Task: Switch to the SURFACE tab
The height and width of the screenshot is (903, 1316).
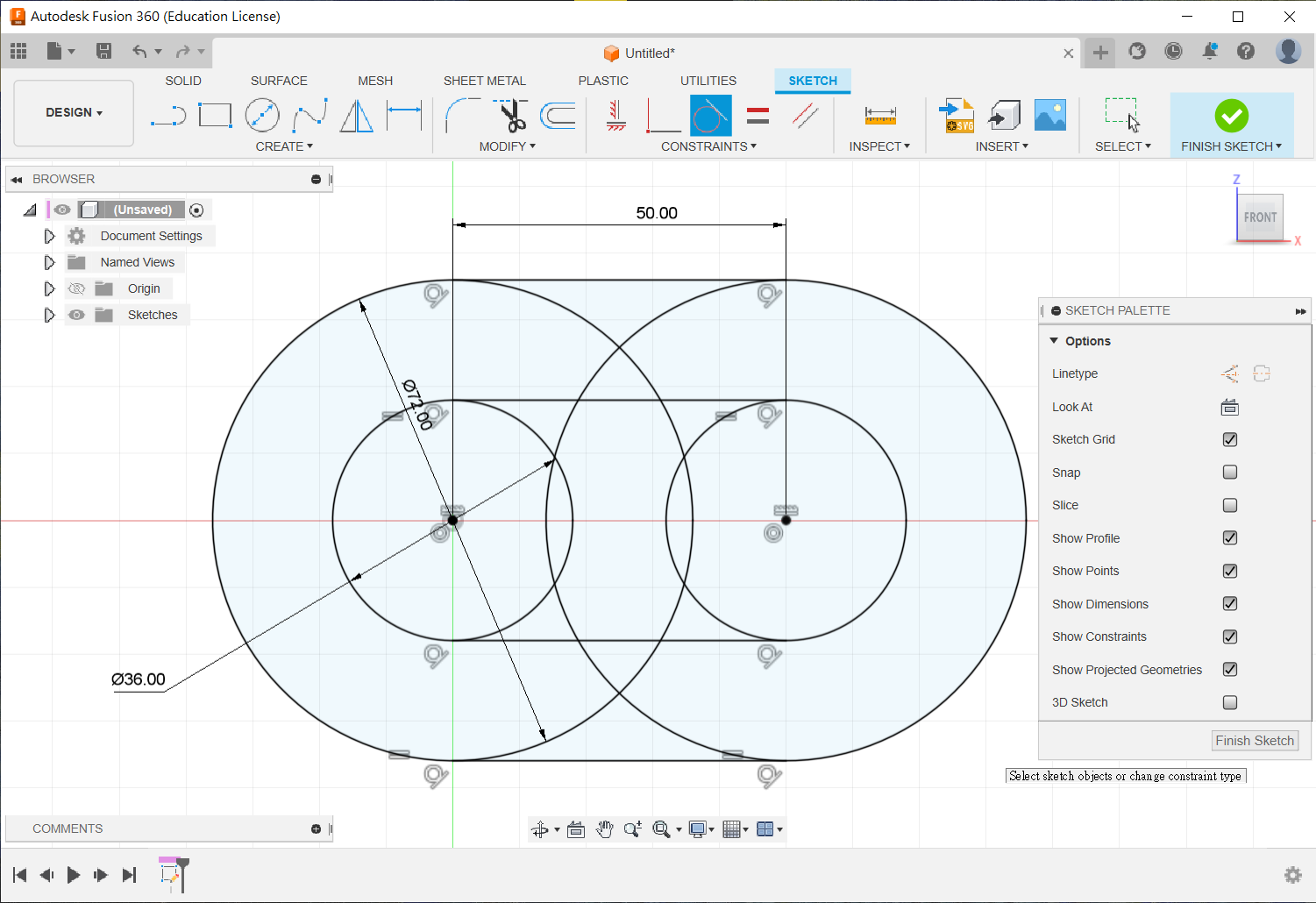Action: point(279,81)
